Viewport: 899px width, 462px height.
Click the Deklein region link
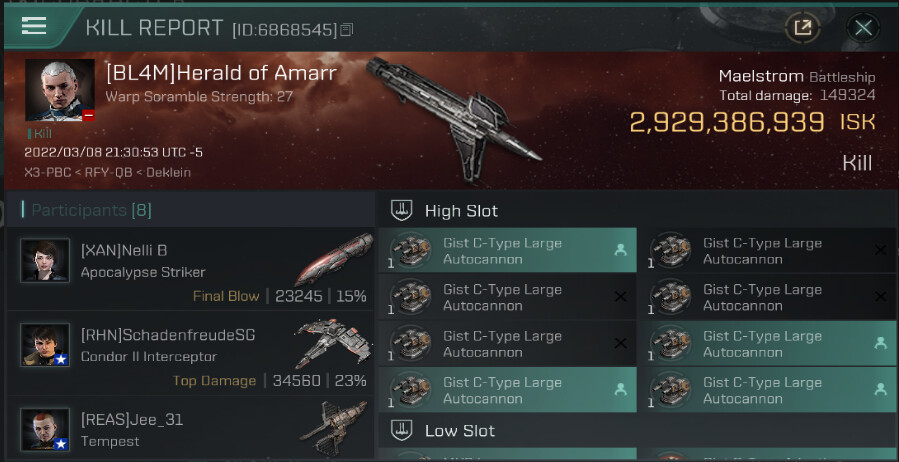(x=165, y=172)
